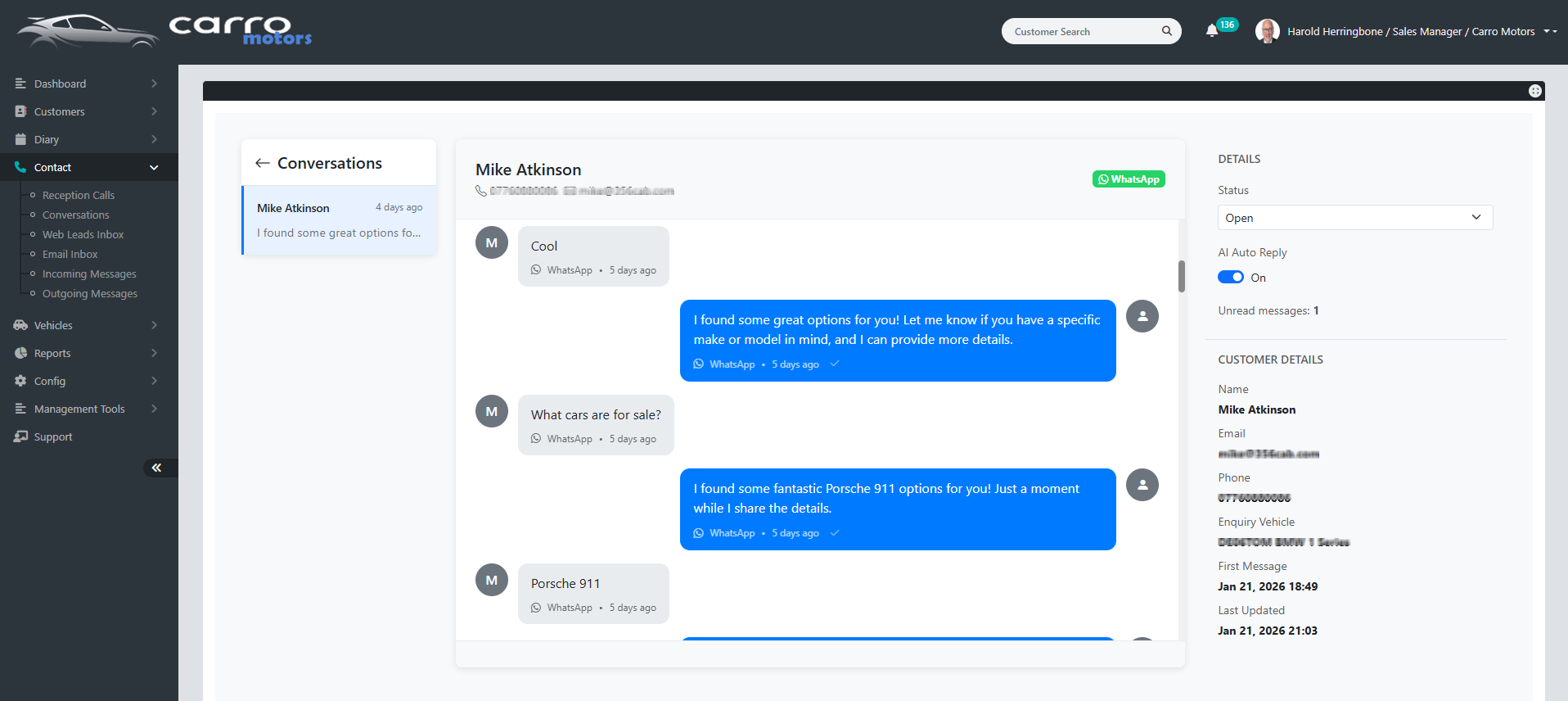Screen dimensions: 1568x701
Task: Open the Status dropdown
Action: pyautogui.click(x=1354, y=218)
